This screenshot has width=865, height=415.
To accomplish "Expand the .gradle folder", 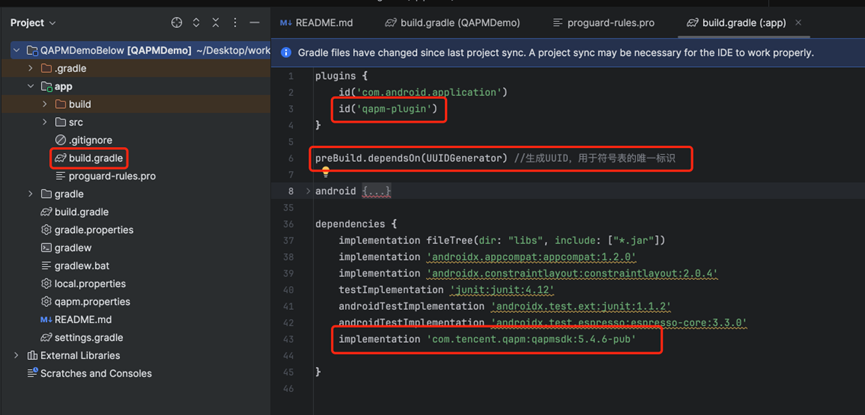I will click(x=31, y=69).
